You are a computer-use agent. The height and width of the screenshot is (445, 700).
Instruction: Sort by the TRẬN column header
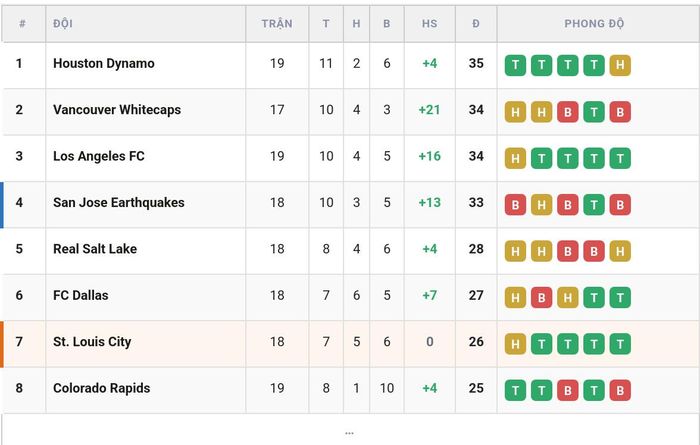[x=277, y=24]
